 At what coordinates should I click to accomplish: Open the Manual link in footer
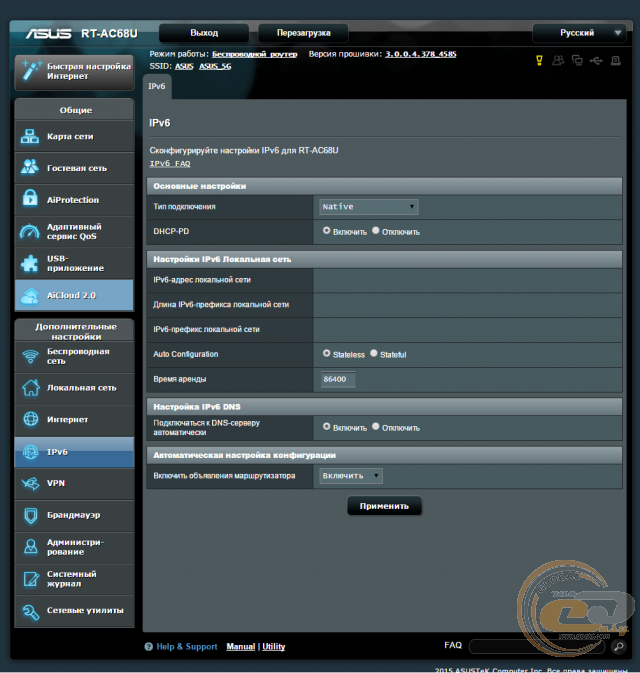click(240, 646)
